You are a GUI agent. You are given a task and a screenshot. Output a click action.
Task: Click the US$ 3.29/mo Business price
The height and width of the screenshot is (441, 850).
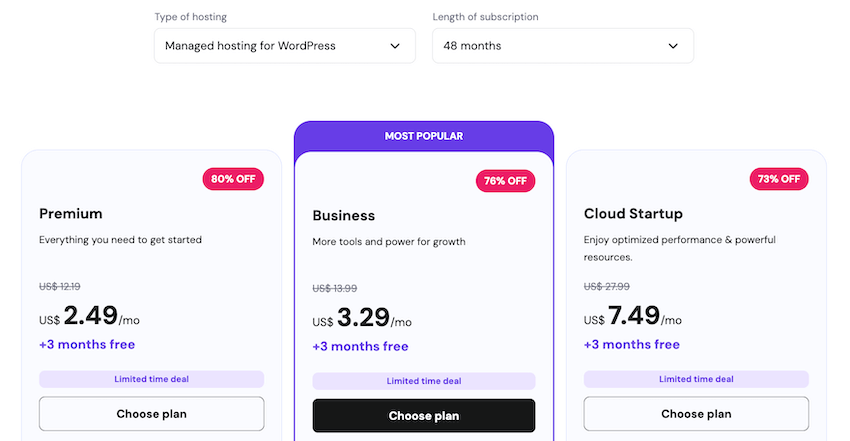point(362,319)
